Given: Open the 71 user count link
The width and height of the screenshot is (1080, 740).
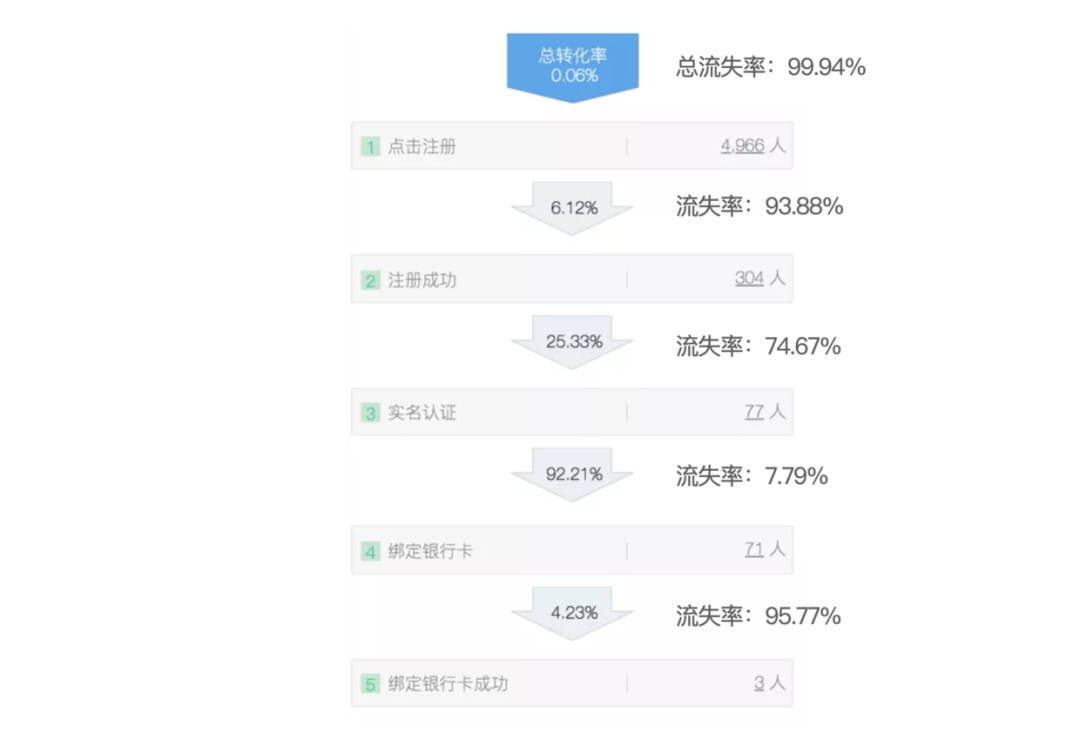Looking at the screenshot, I should [754, 549].
